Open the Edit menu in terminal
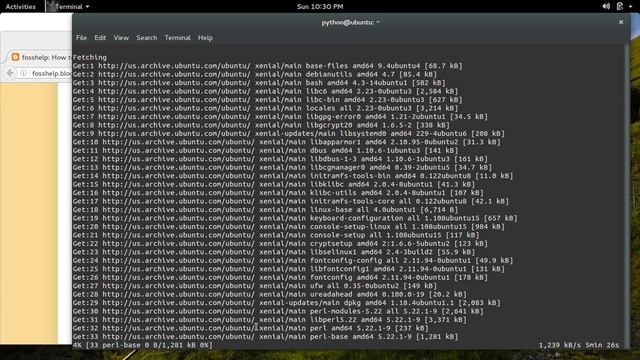Image resolution: width=640 pixels, height=360 pixels. pyautogui.click(x=100, y=38)
